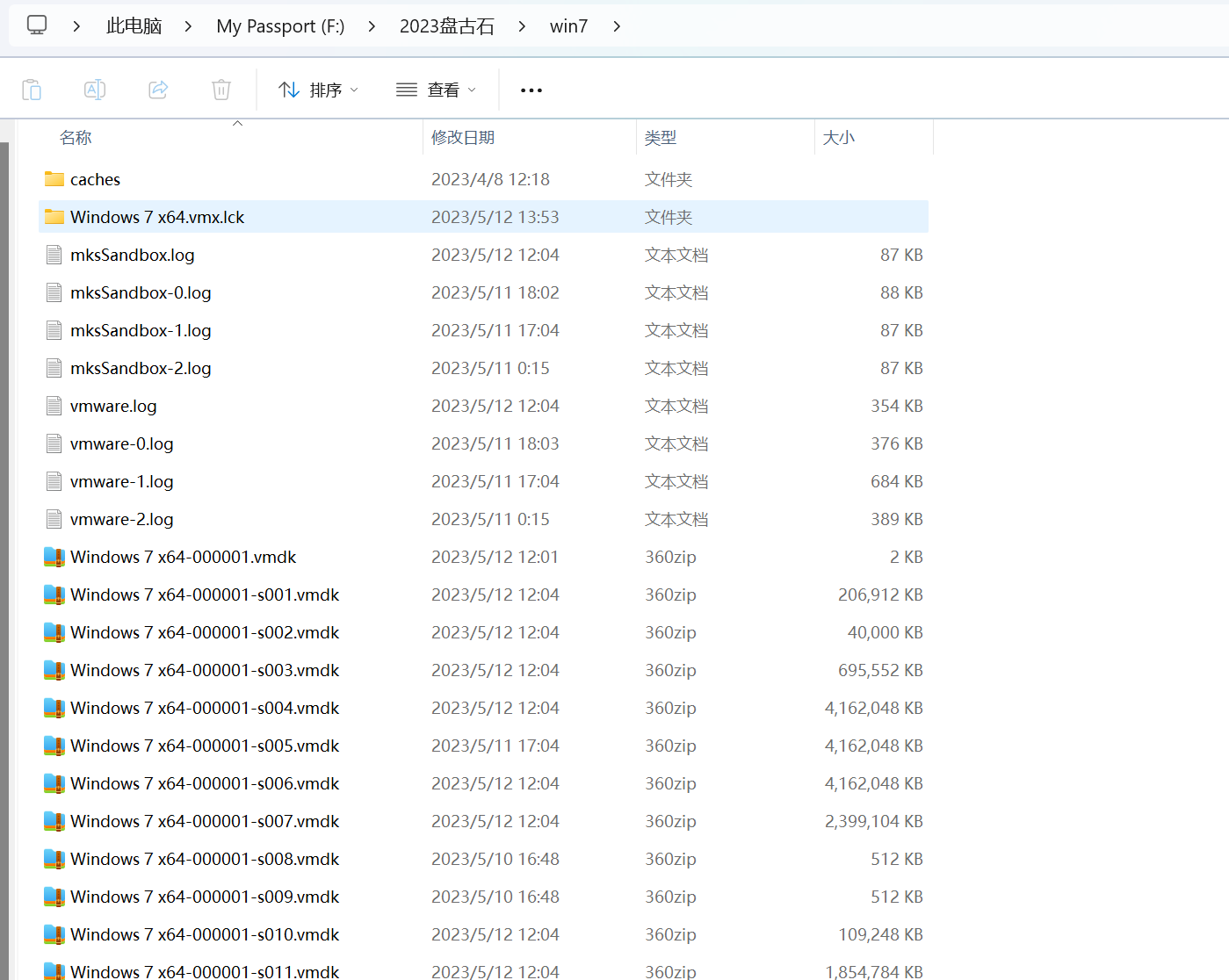Expand chevron after My Passport (F:)
The image size is (1229, 980).
[372, 26]
